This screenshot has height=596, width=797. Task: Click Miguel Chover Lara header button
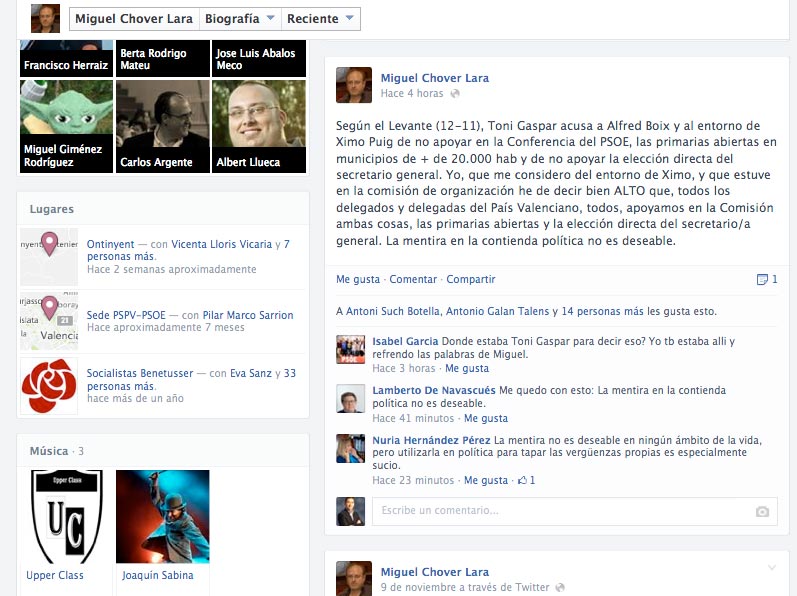coord(134,19)
